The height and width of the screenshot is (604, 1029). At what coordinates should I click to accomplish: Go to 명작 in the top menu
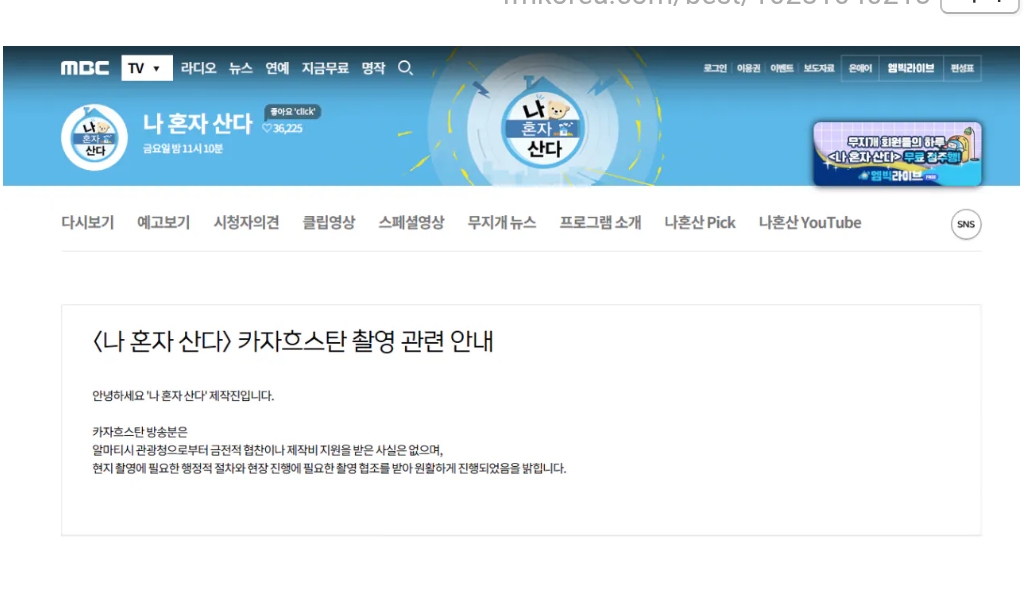point(373,68)
